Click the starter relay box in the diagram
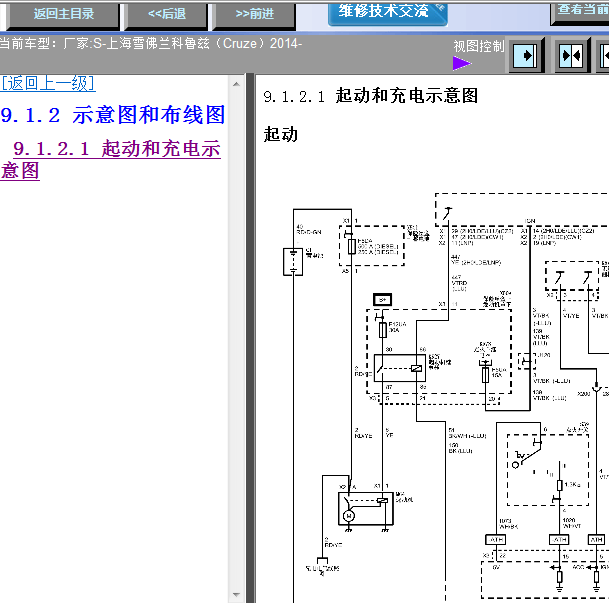Image resolution: width=609 pixels, height=603 pixels. pyautogui.click(x=400, y=368)
